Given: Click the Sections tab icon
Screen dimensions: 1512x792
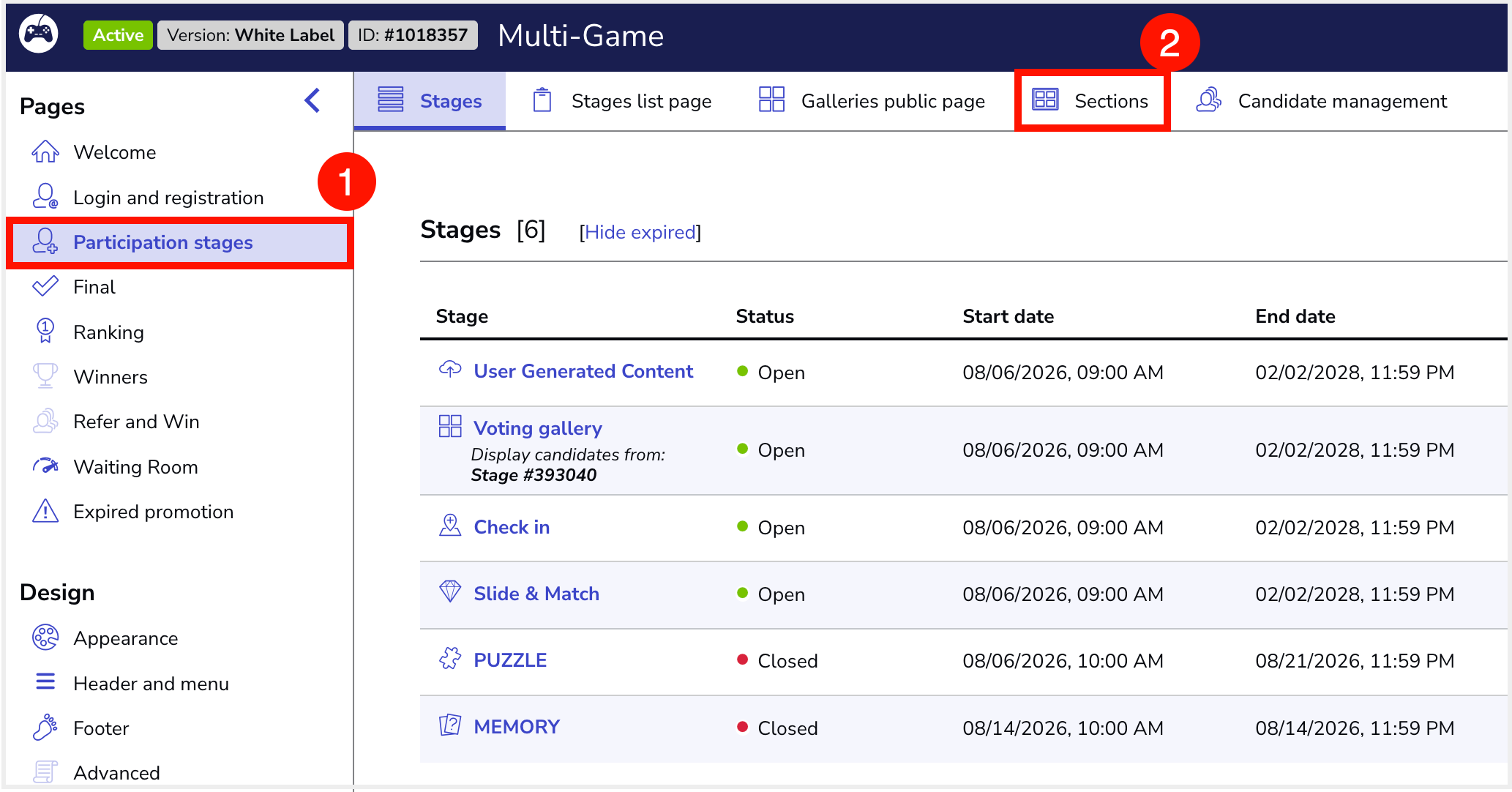Looking at the screenshot, I should pyautogui.click(x=1045, y=100).
